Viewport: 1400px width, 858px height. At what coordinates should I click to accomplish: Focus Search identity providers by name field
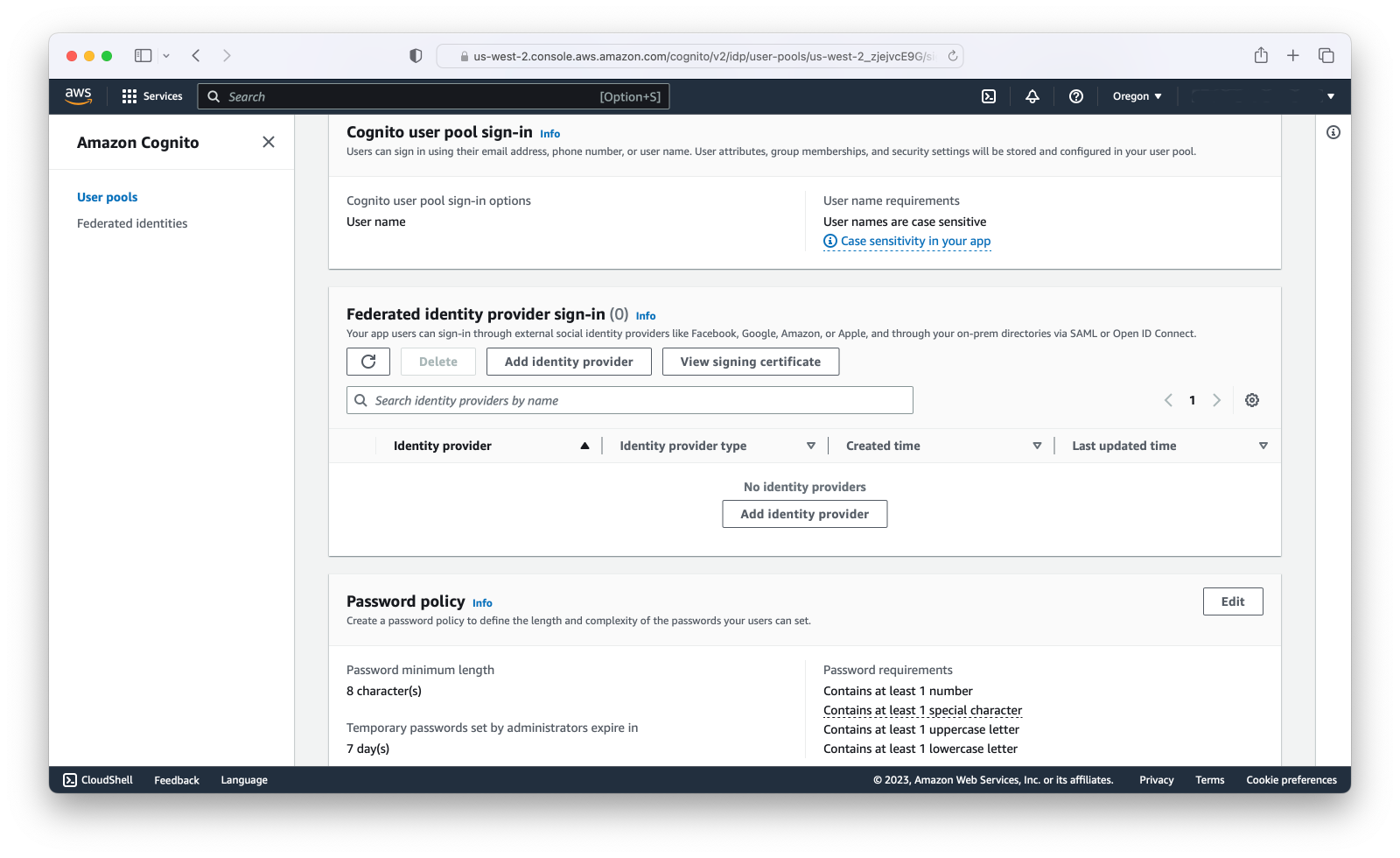630,400
